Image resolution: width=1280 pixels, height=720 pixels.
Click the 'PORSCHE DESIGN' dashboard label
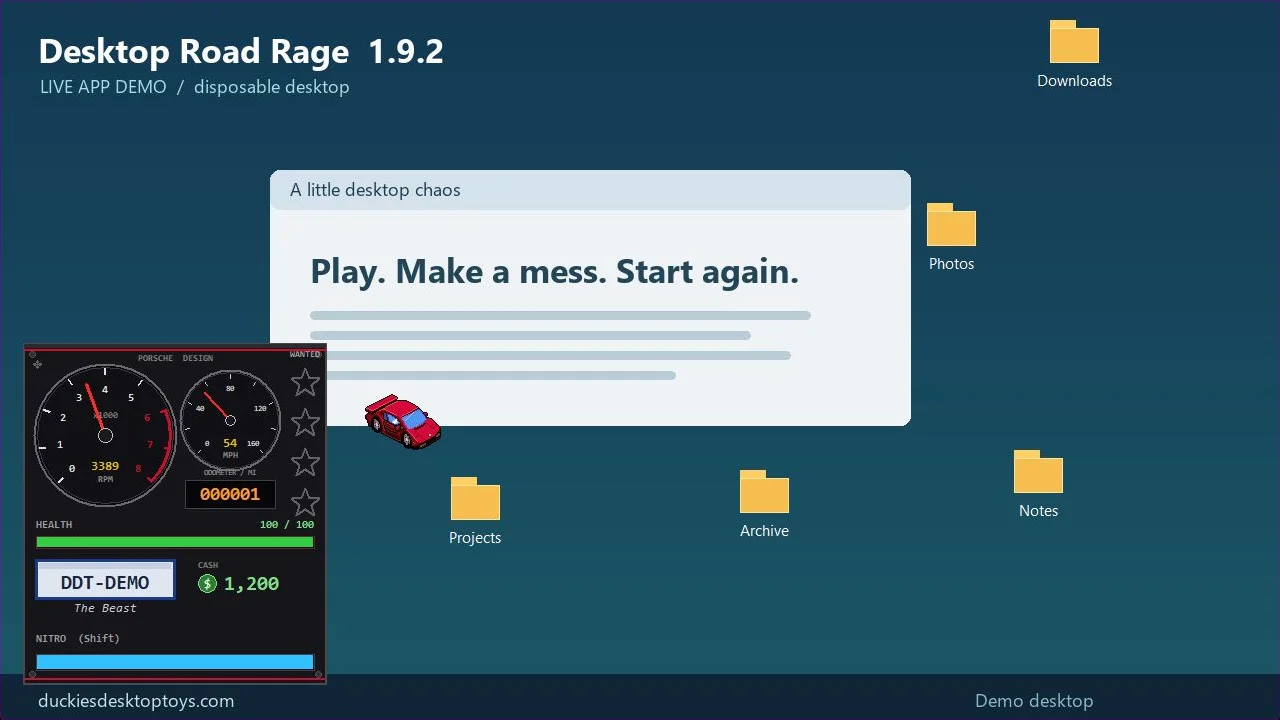tap(175, 358)
